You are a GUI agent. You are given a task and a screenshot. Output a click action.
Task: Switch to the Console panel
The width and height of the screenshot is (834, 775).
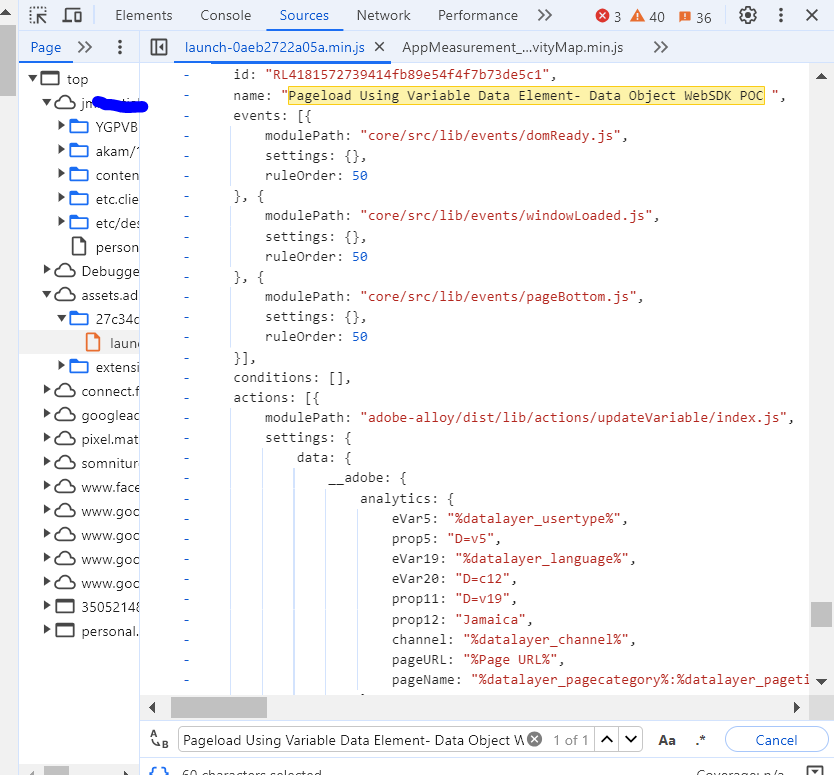click(225, 15)
